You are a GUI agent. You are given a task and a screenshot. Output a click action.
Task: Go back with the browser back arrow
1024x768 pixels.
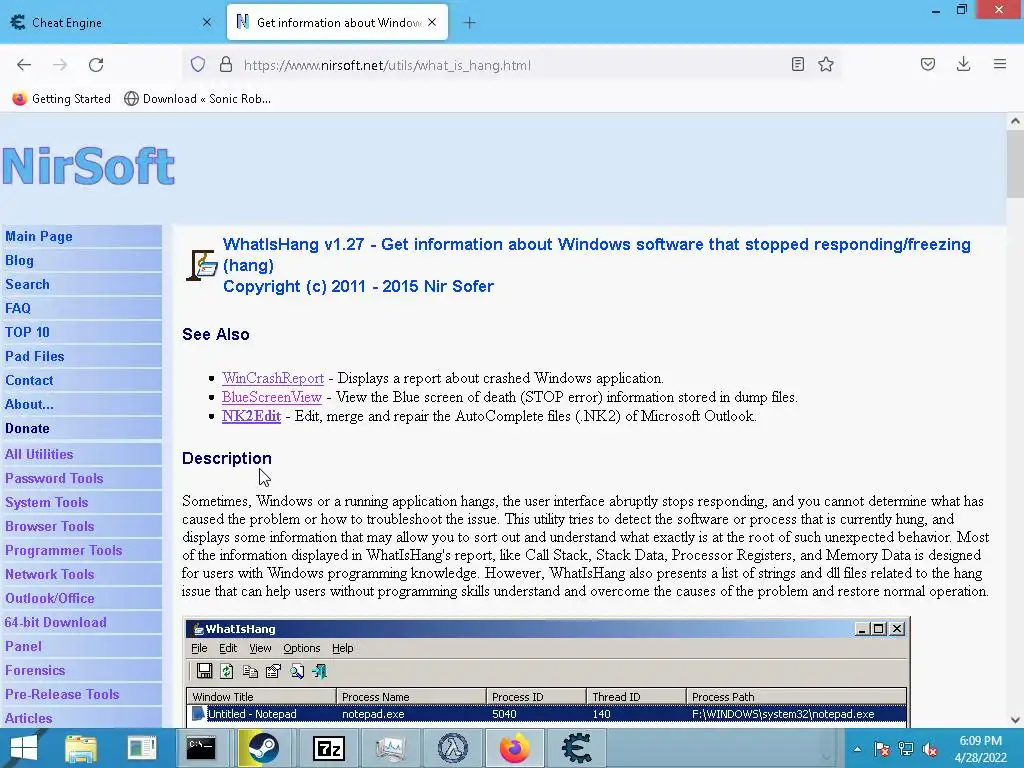(x=24, y=65)
